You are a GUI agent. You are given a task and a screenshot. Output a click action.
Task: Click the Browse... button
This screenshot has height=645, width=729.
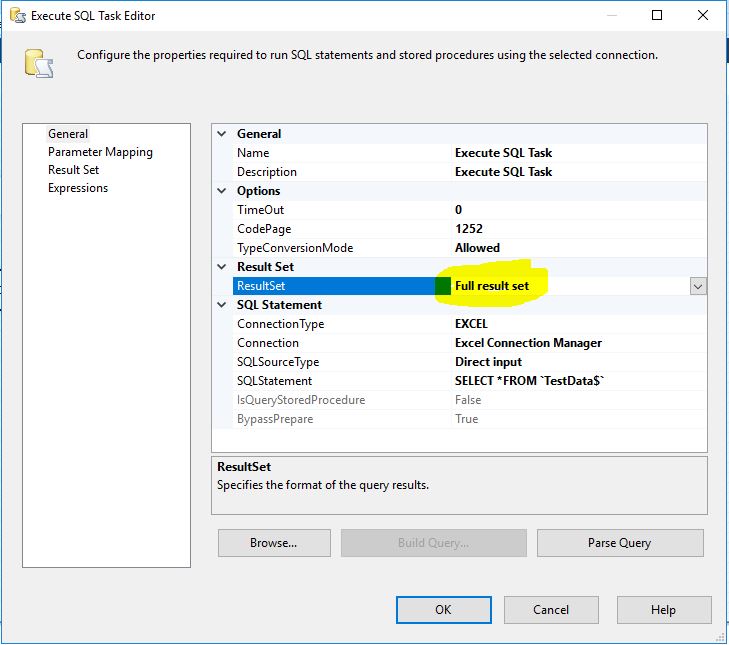coord(274,543)
